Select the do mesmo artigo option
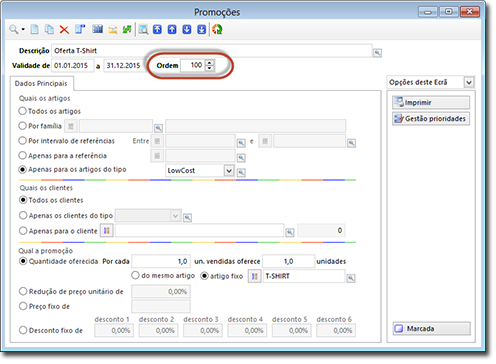Screen dimensions: 496x364 coord(135,276)
